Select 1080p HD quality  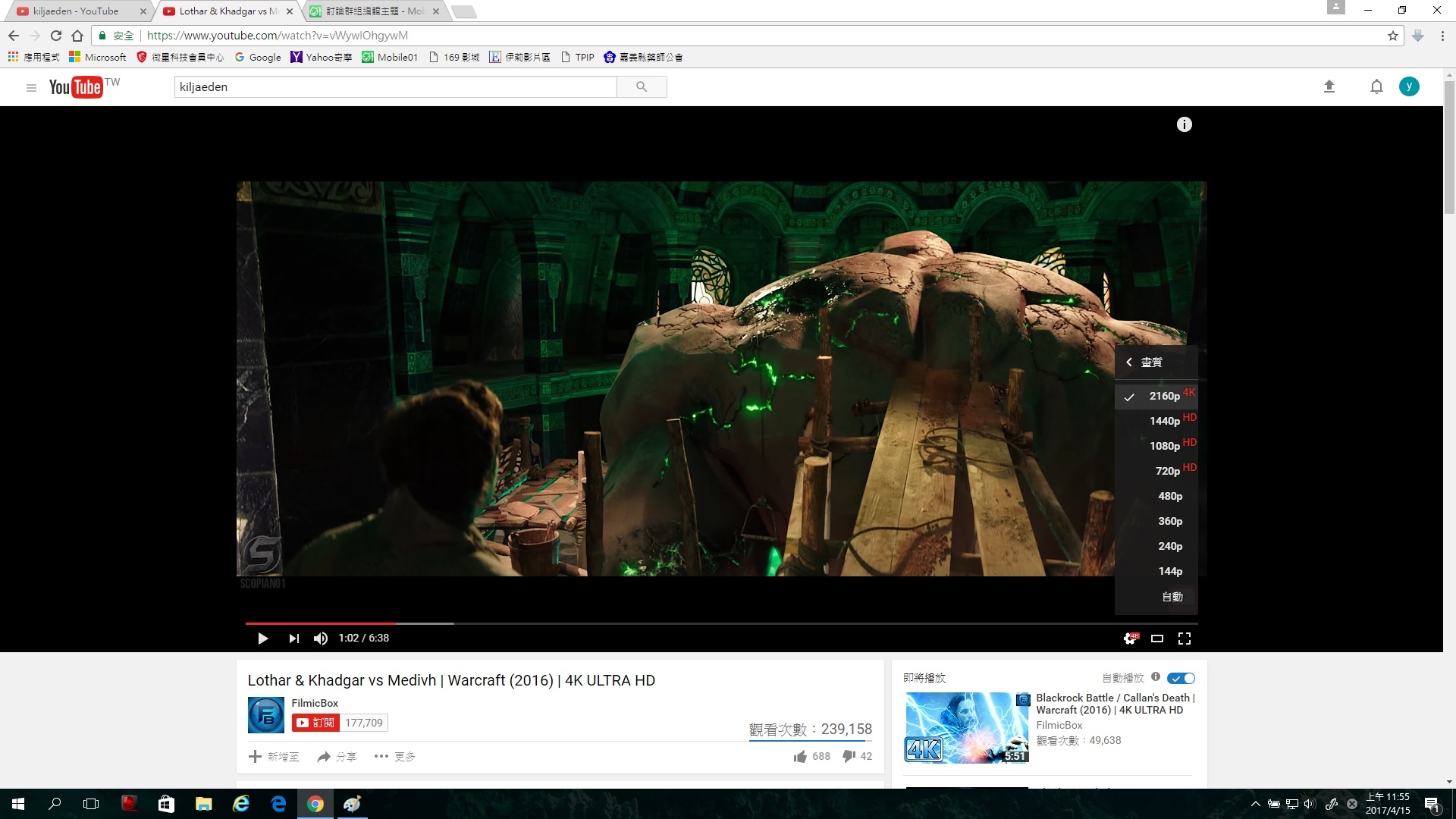1156,446
